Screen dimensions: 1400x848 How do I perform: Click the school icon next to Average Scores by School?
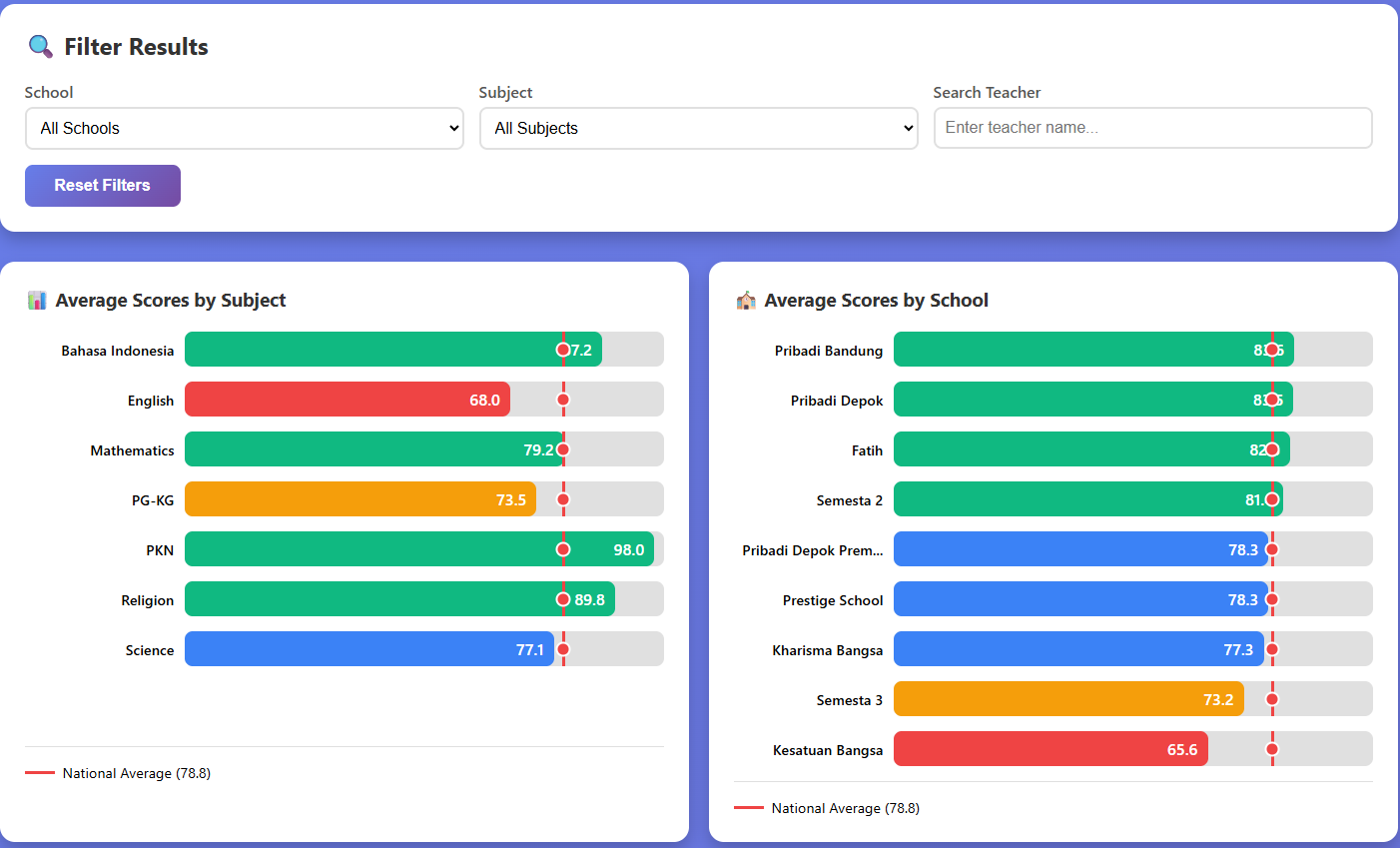[x=745, y=300]
